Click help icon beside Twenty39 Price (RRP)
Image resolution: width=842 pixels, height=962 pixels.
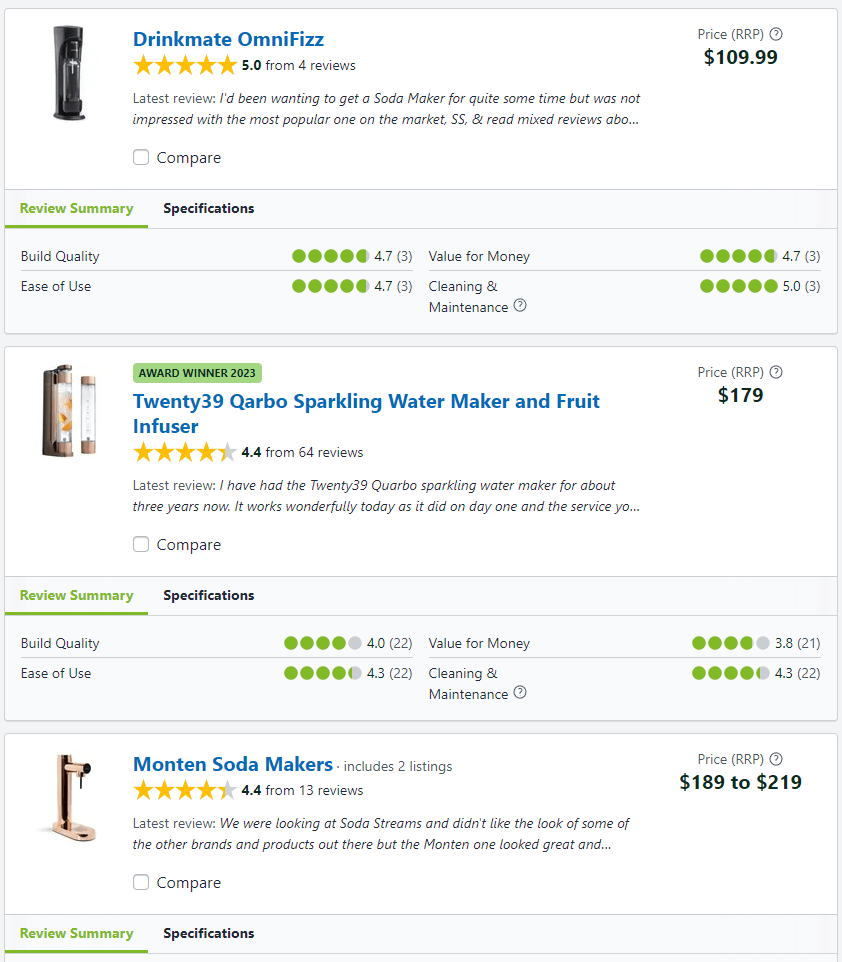(776, 372)
